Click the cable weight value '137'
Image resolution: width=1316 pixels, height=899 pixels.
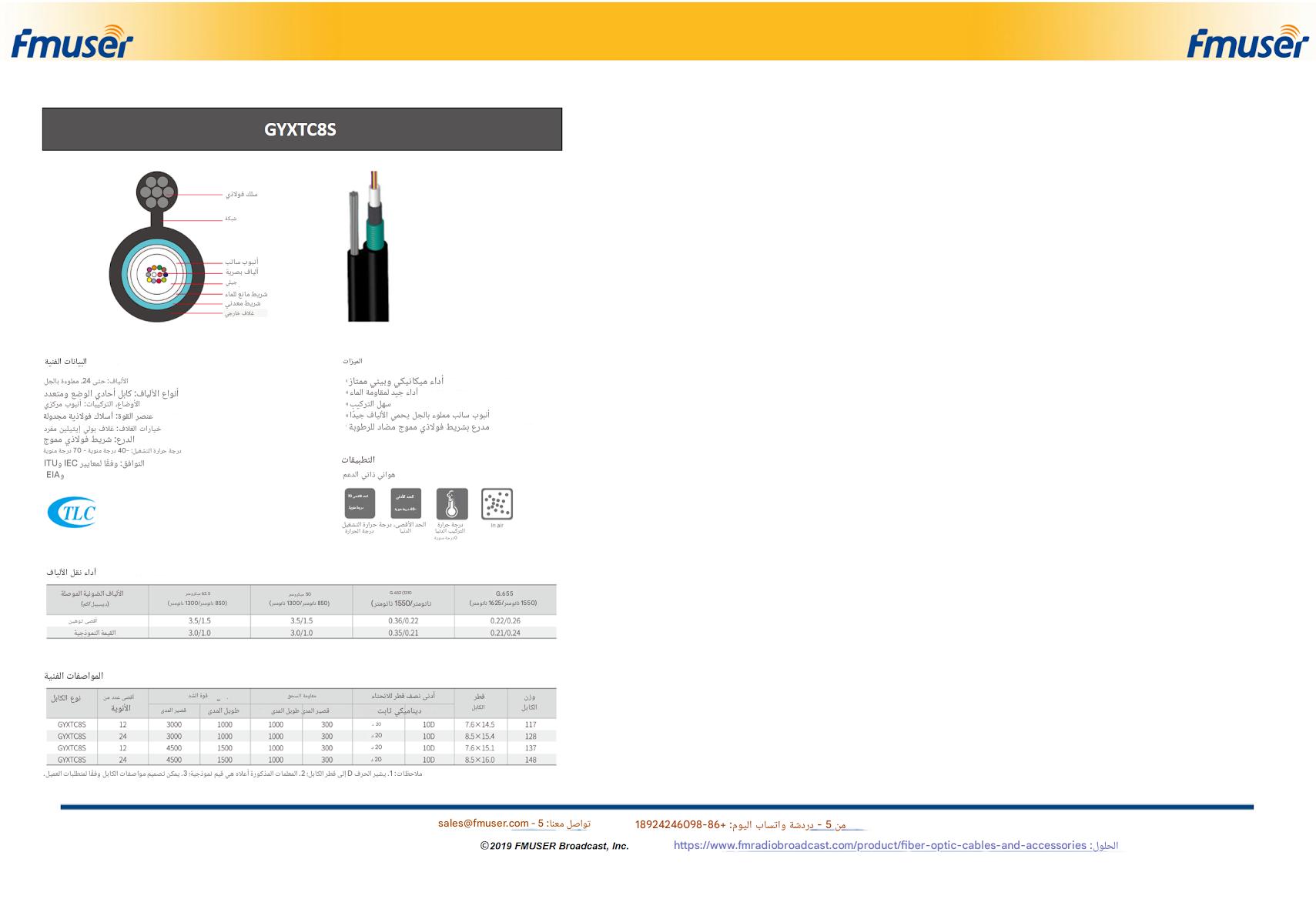click(x=531, y=748)
